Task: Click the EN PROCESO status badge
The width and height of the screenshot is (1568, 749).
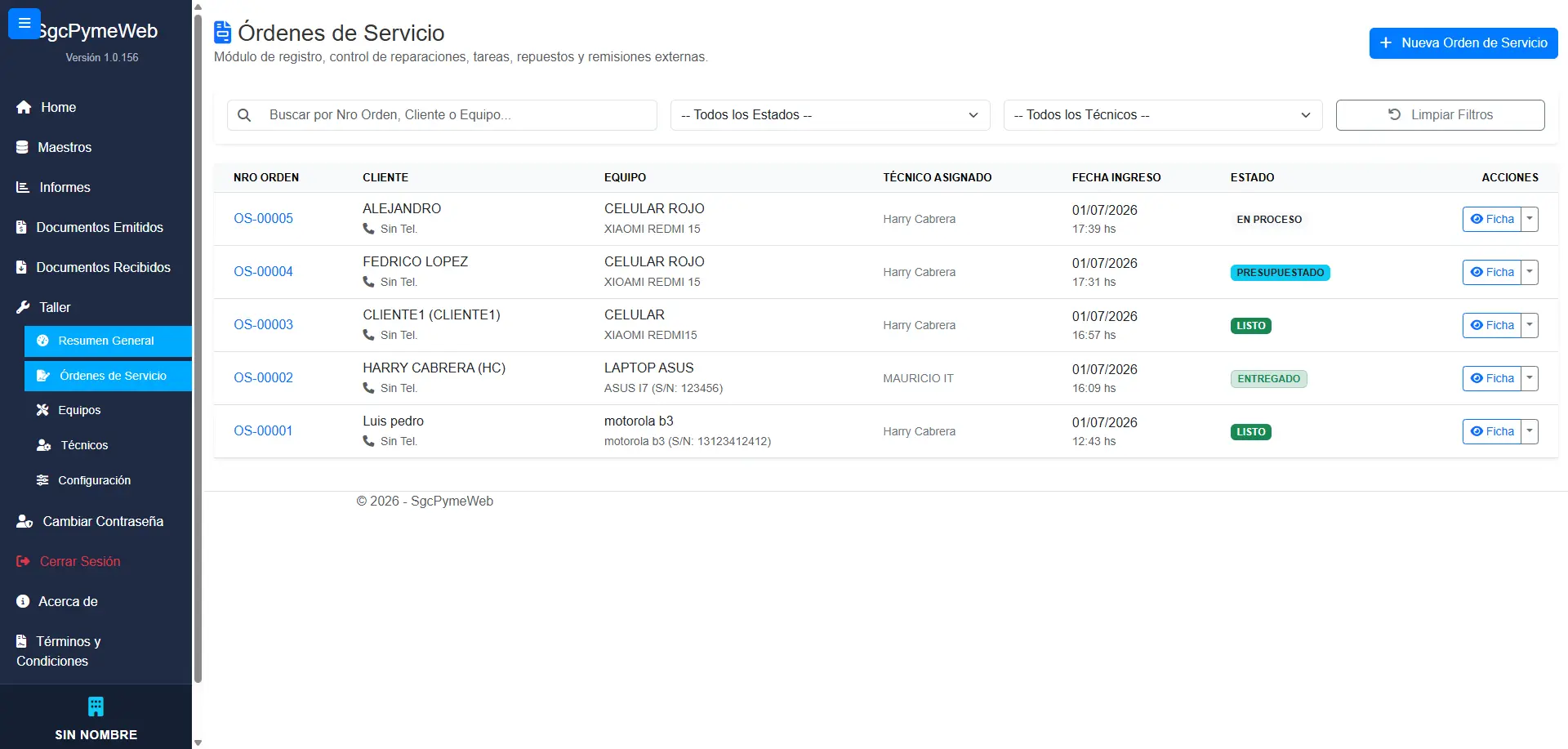Action: [1269, 220]
